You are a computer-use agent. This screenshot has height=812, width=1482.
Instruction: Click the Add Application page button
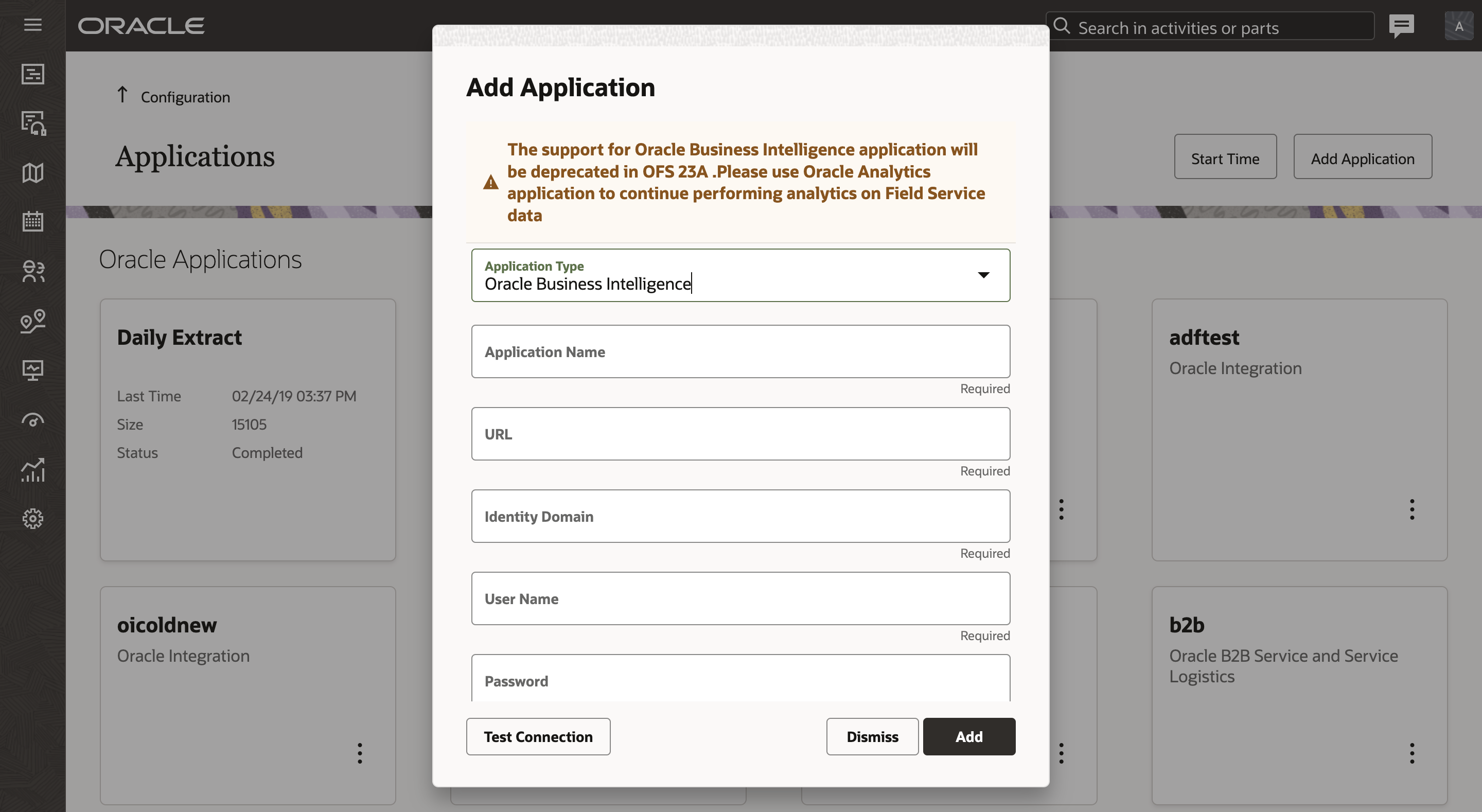(1362, 156)
